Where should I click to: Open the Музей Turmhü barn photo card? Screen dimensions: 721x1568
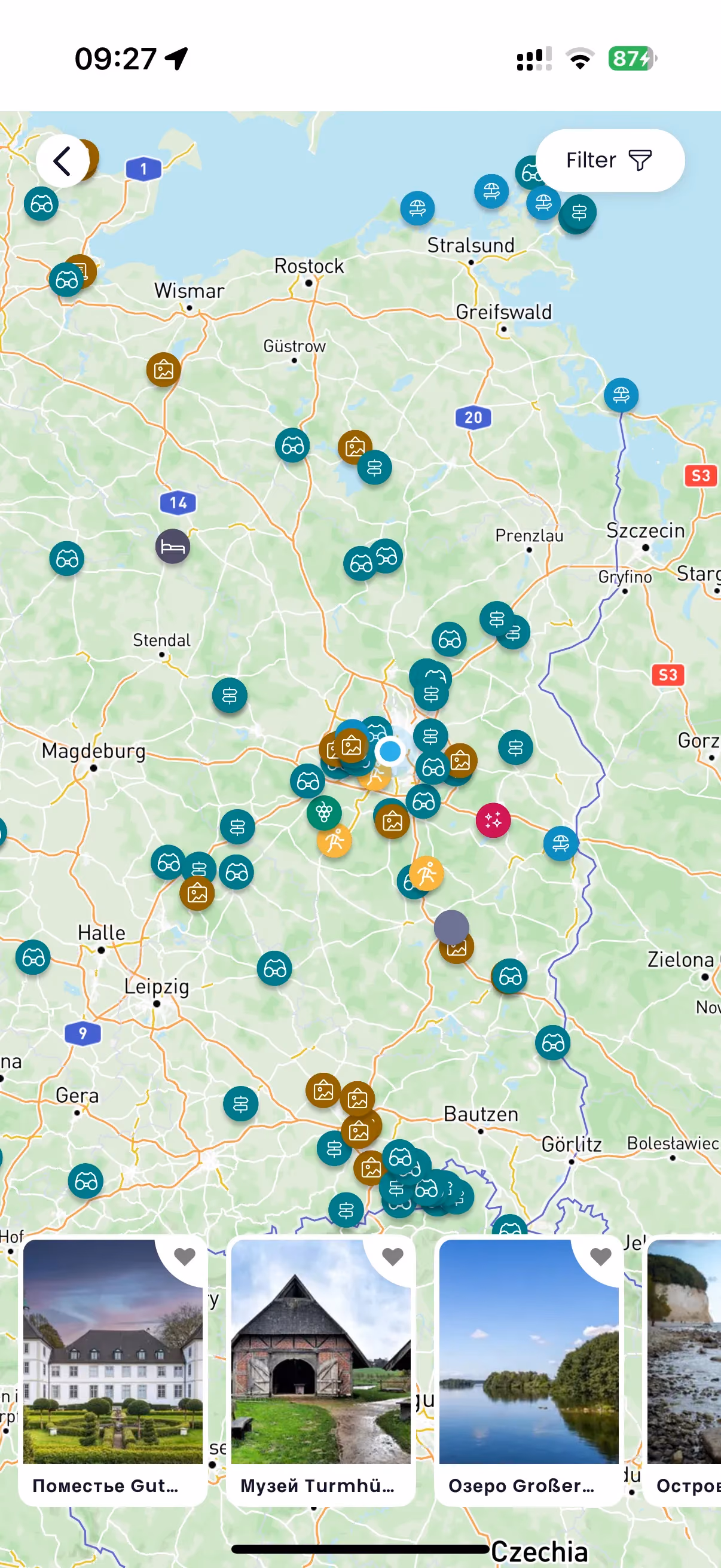[320, 1371]
